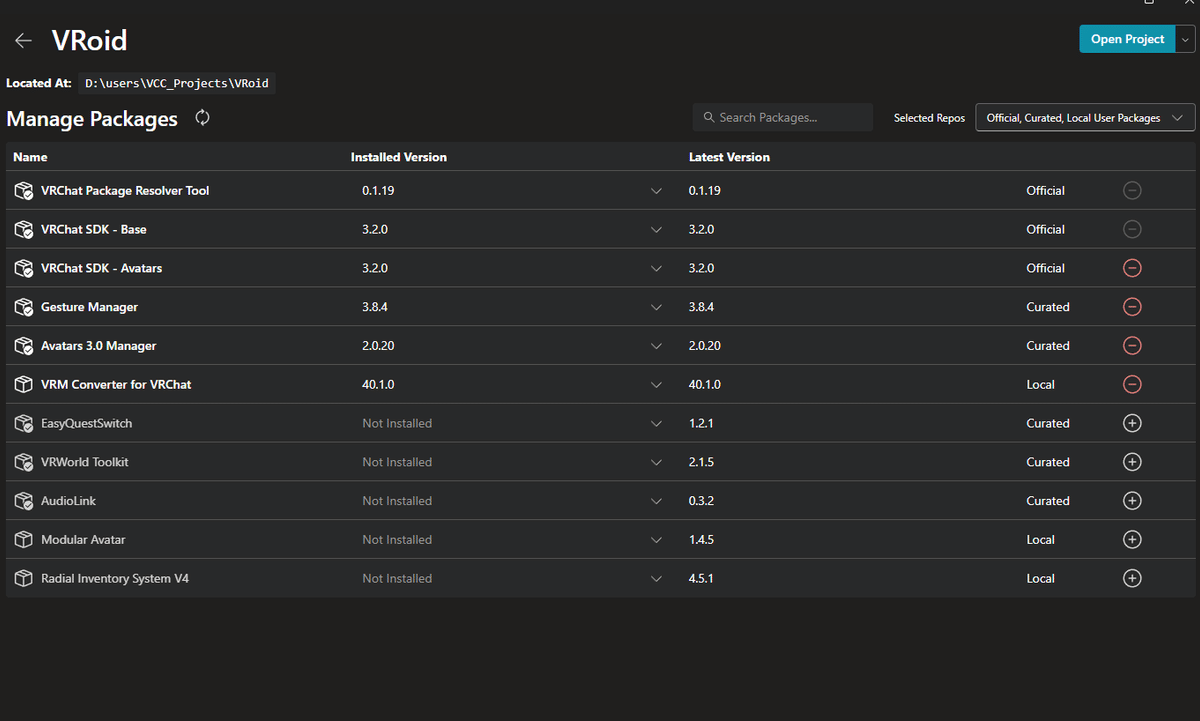
Task: Open version dropdown for Modular Avatar
Action: (x=656, y=540)
